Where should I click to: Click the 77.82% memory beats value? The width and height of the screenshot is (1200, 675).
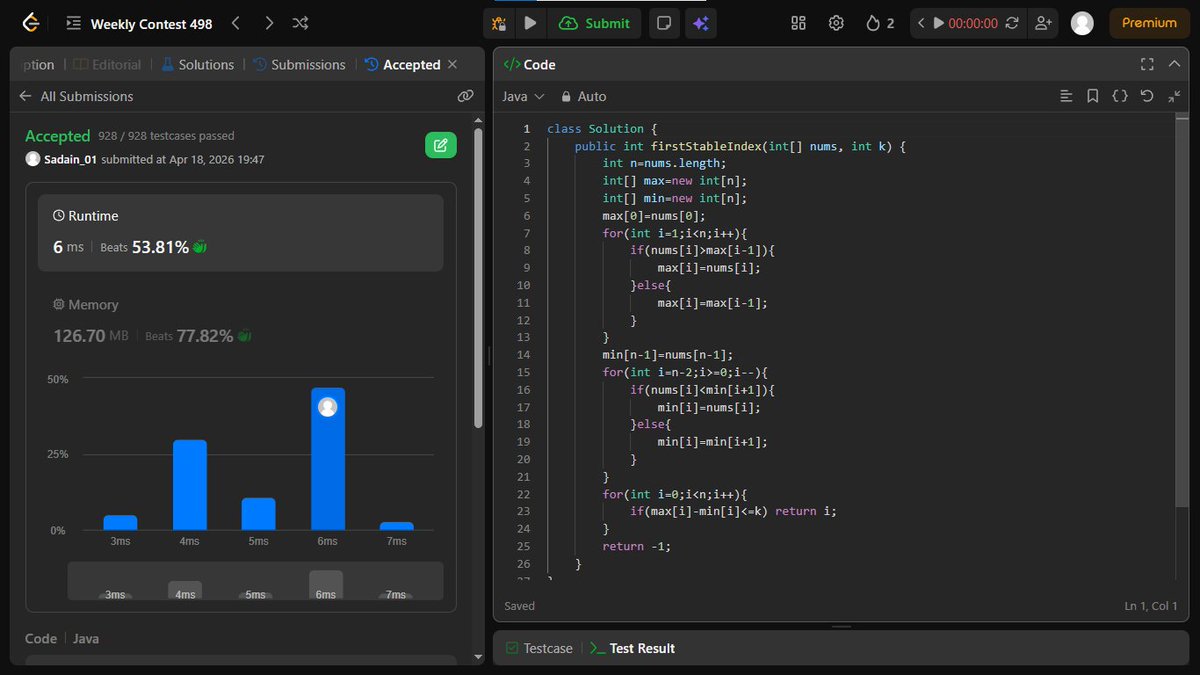(205, 336)
